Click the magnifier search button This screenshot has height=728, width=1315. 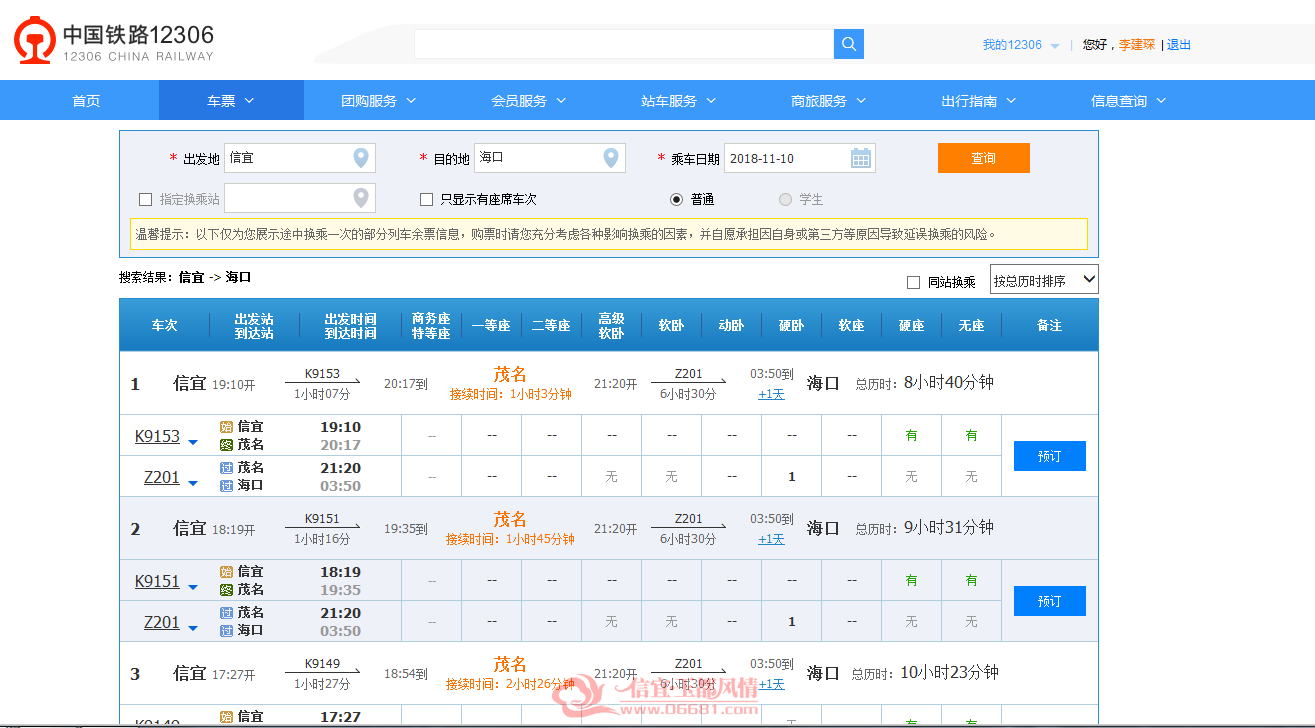[x=849, y=44]
